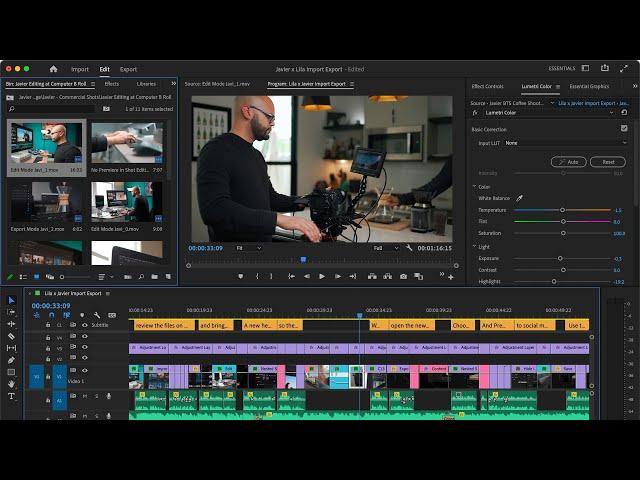The image size is (640, 480).
Task: Select the Pen tool
Action: 11,360
